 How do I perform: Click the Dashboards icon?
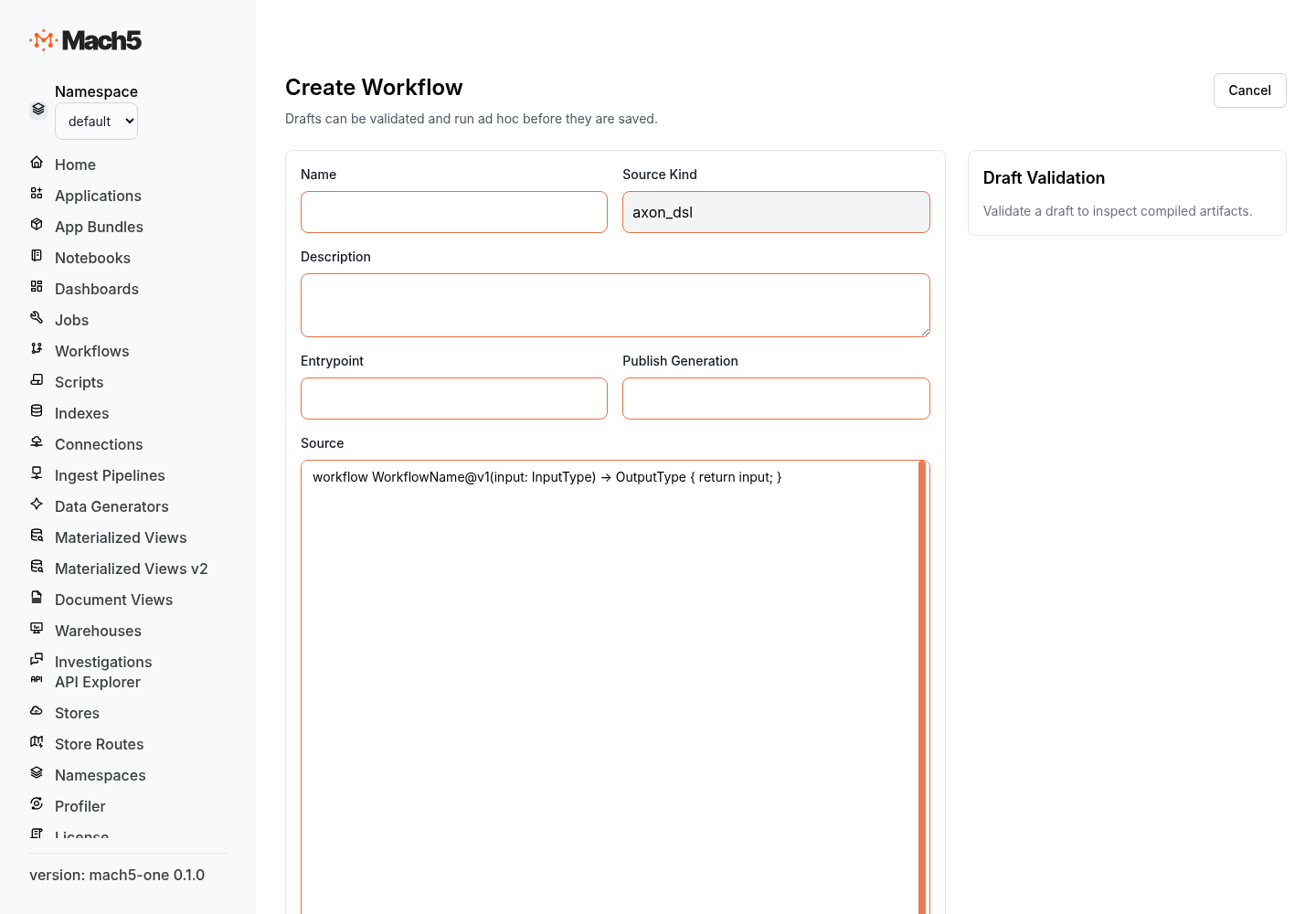[37, 287]
